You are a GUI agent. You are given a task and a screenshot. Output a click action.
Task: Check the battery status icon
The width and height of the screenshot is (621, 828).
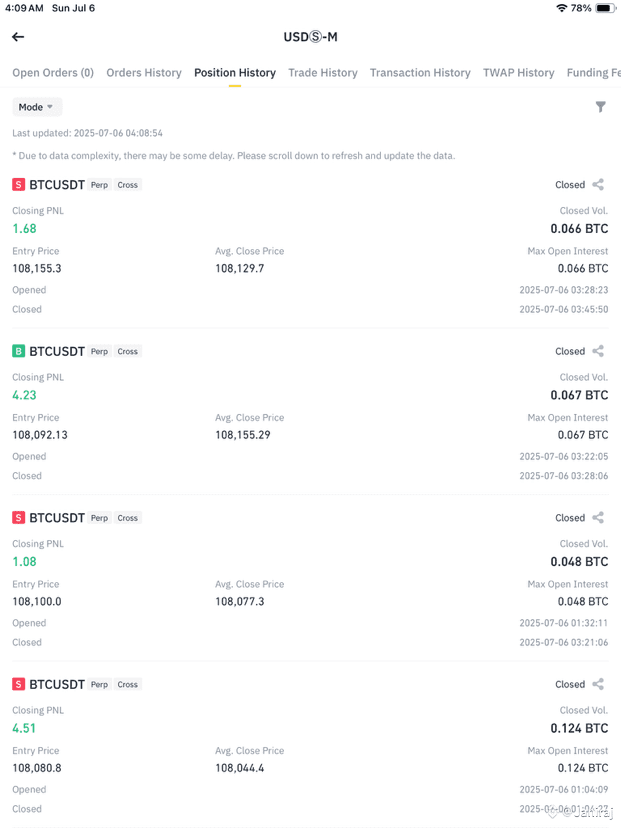[x=605, y=8]
